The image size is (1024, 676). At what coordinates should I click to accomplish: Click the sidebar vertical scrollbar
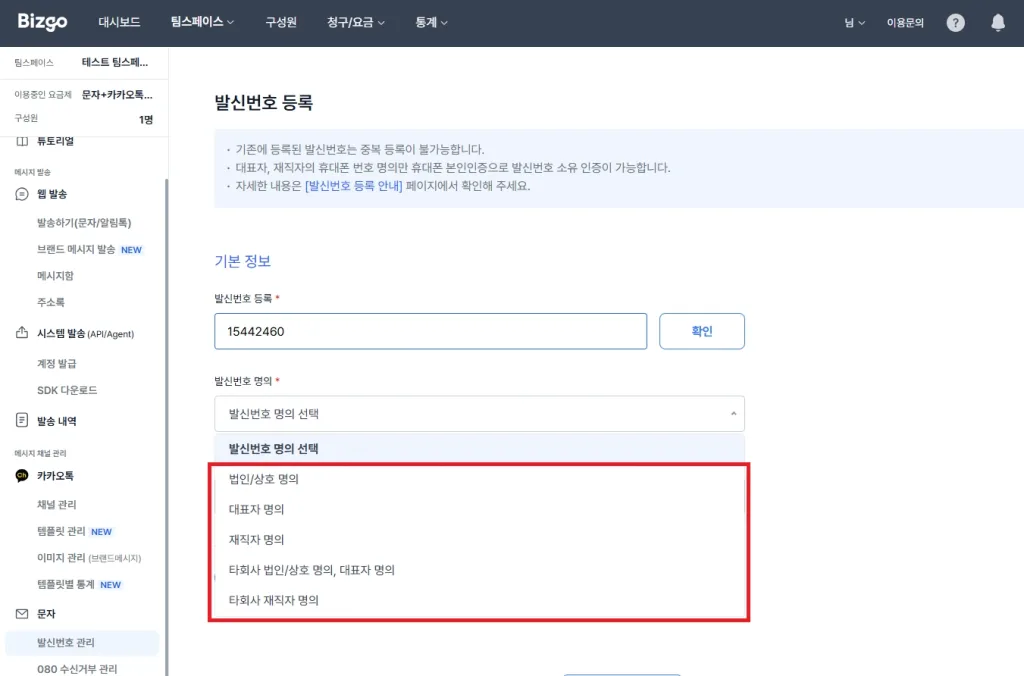[167, 425]
